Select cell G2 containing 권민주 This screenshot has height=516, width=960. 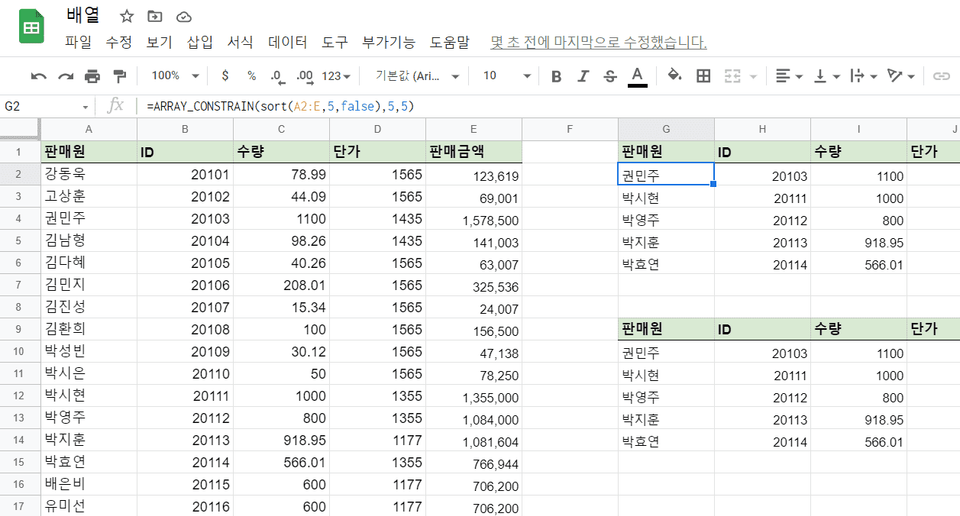click(666, 174)
